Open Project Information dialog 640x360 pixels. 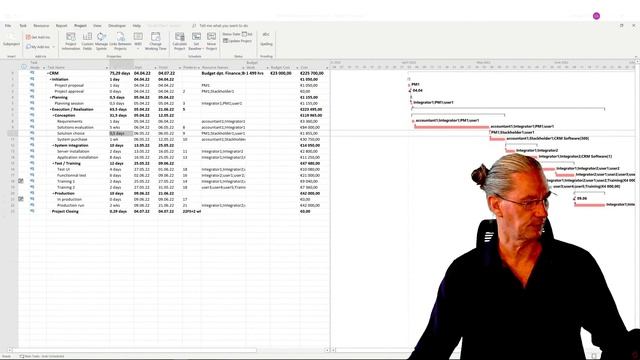[71, 41]
